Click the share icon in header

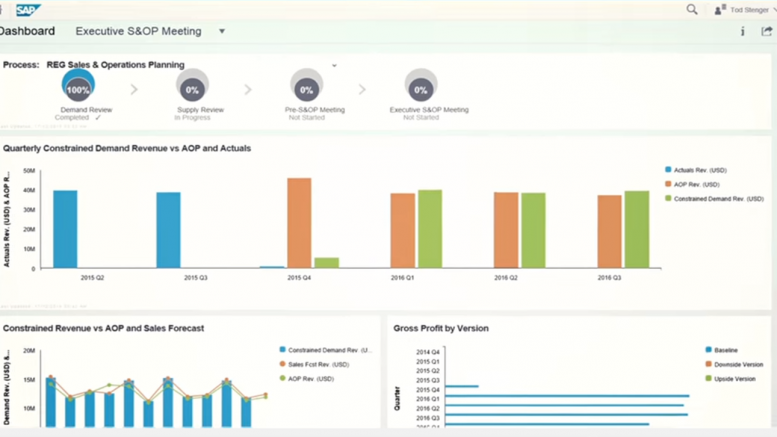(x=767, y=32)
